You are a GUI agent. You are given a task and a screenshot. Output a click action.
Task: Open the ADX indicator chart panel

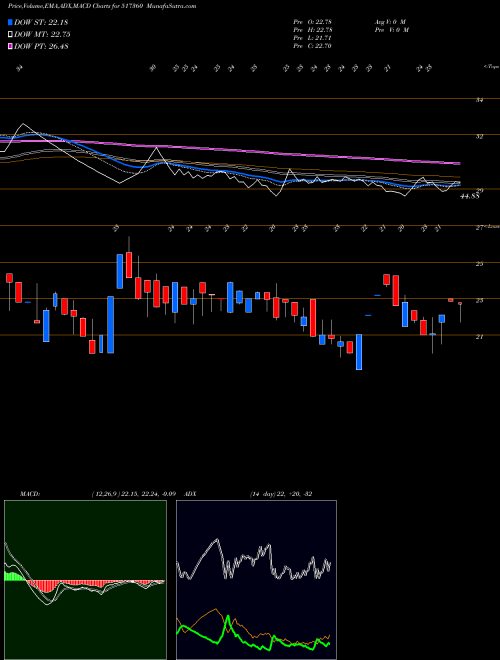256,580
